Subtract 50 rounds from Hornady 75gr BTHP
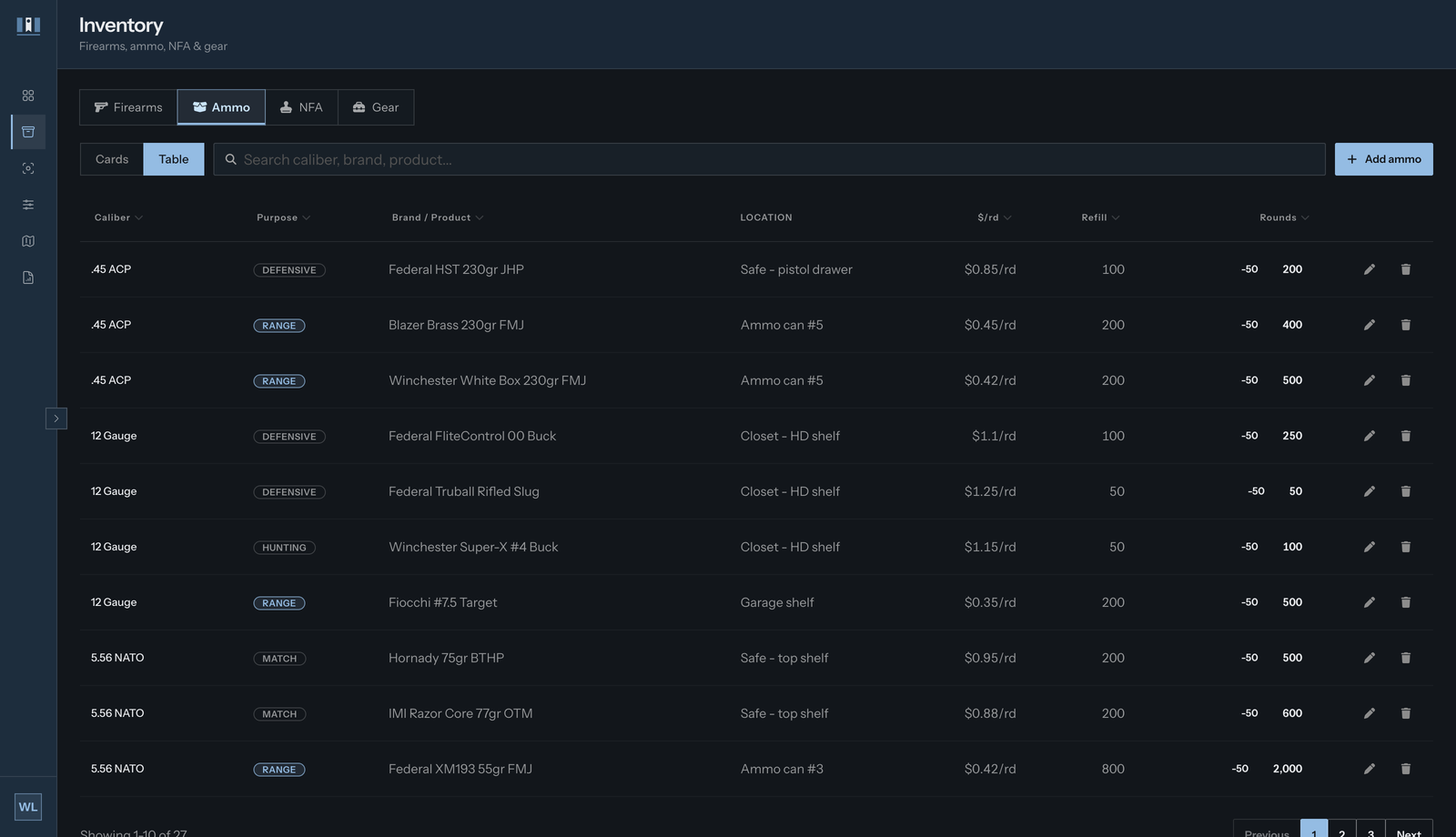The width and height of the screenshot is (1456, 837). click(x=1249, y=658)
